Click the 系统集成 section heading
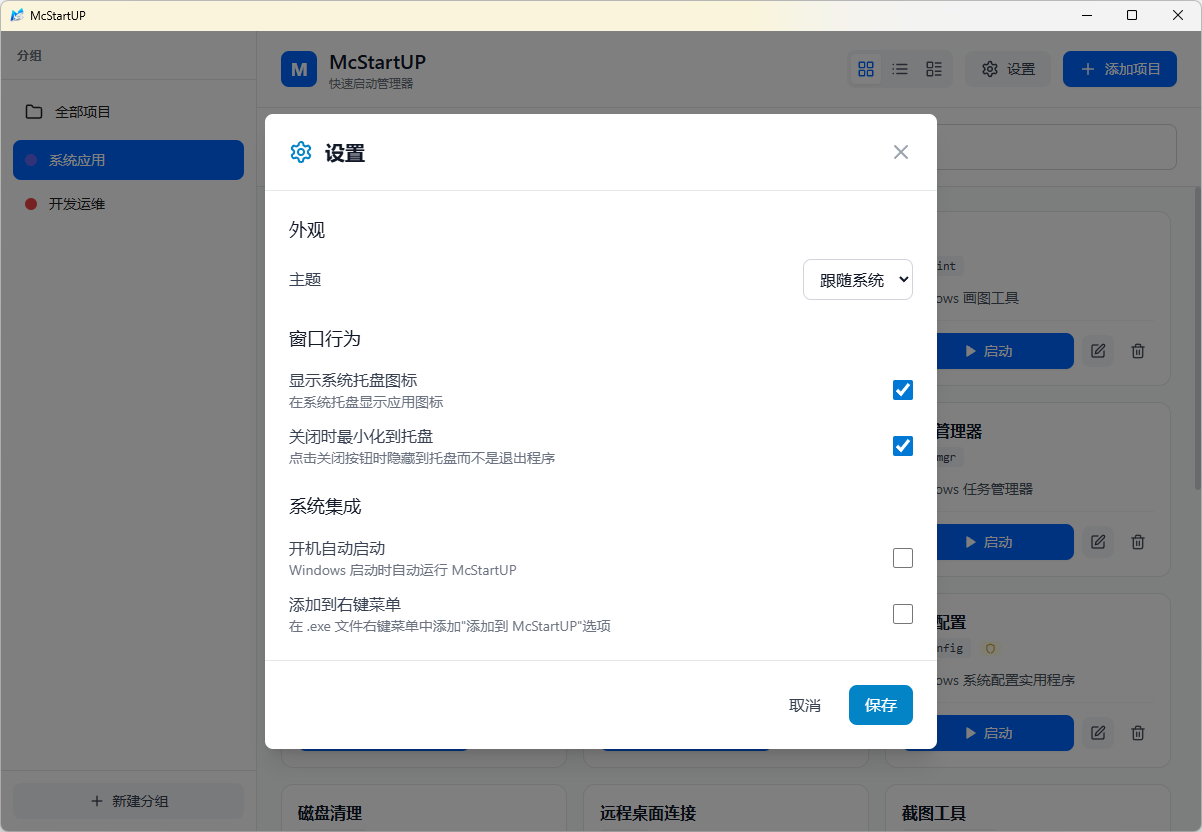 click(325, 506)
